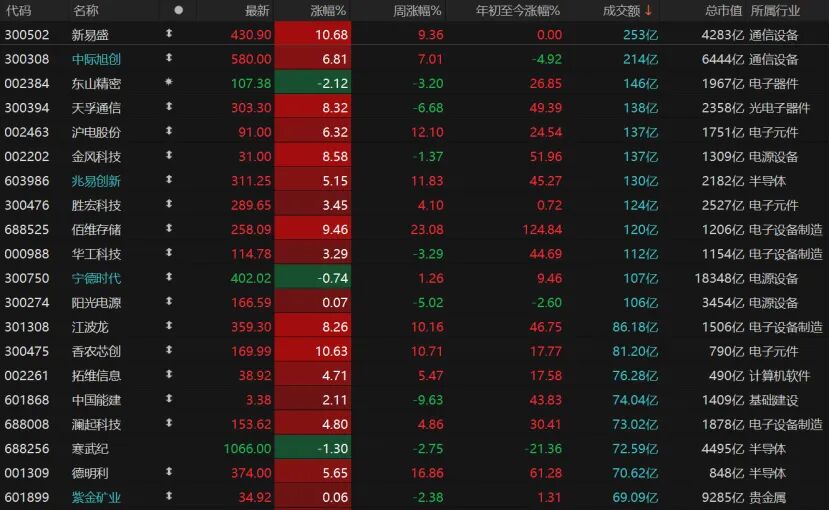Open the 中际旭创 stock name link

pyautogui.click(x=96, y=59)
